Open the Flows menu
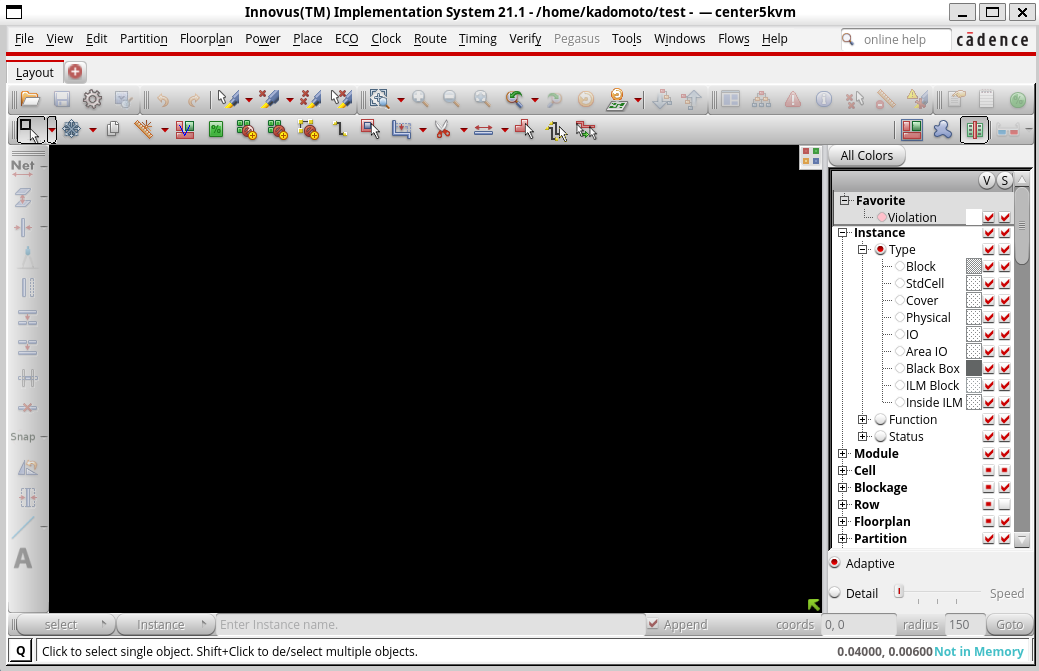The height and width of the screenshot is (671, 1039). point(734,39)
